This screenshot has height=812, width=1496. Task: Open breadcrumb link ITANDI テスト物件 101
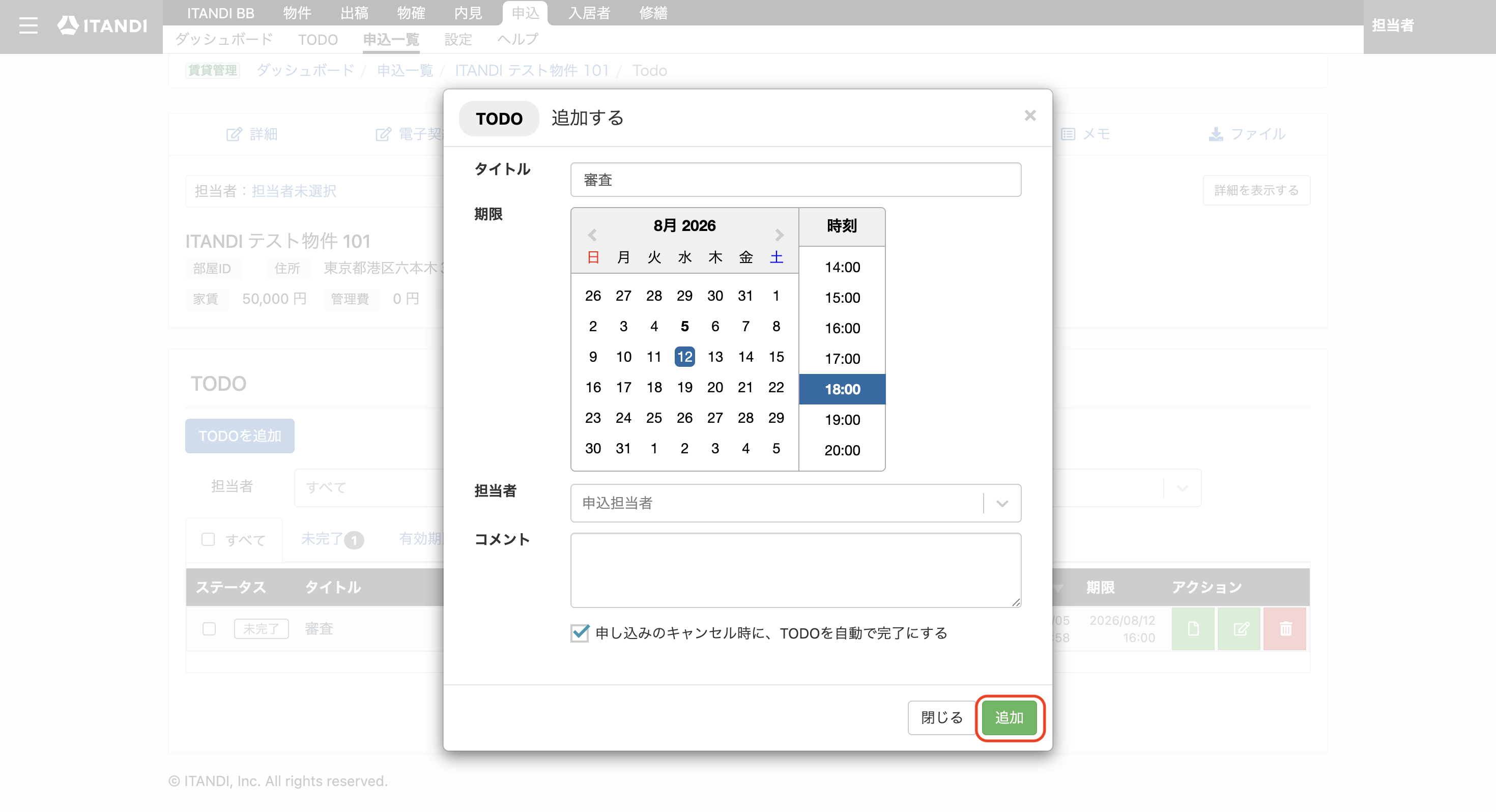click(531, 70)
